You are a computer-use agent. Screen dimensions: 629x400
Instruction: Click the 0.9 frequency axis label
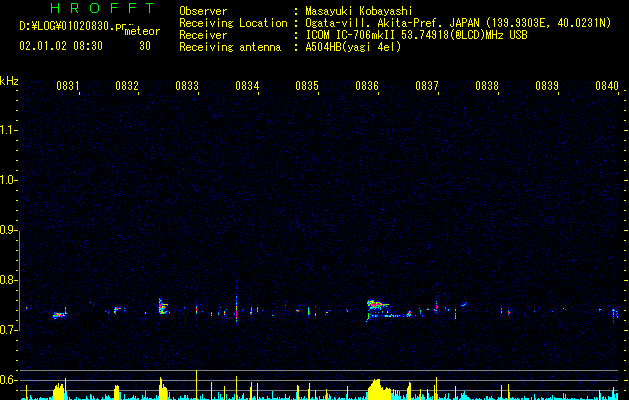pos(8,230)
